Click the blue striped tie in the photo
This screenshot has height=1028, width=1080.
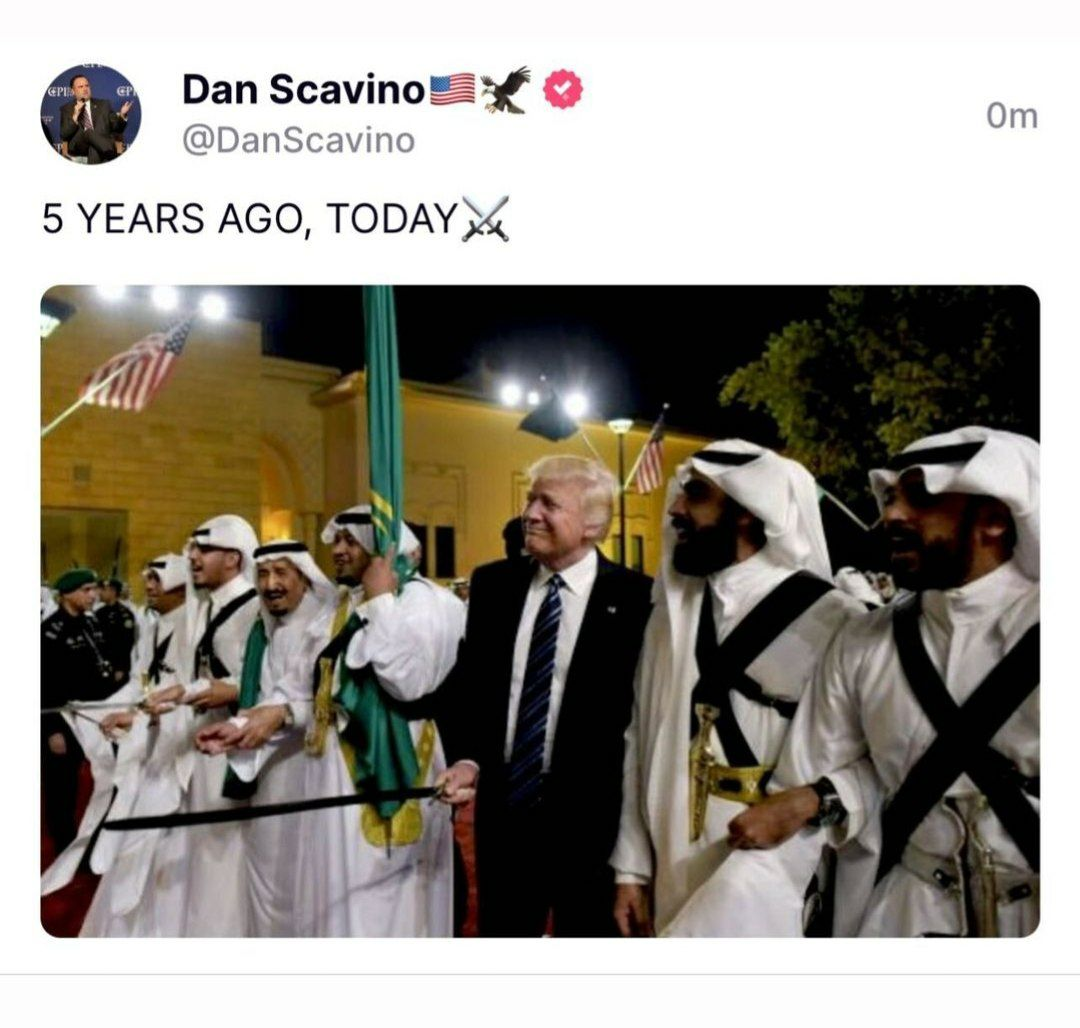tap(535, 689)
